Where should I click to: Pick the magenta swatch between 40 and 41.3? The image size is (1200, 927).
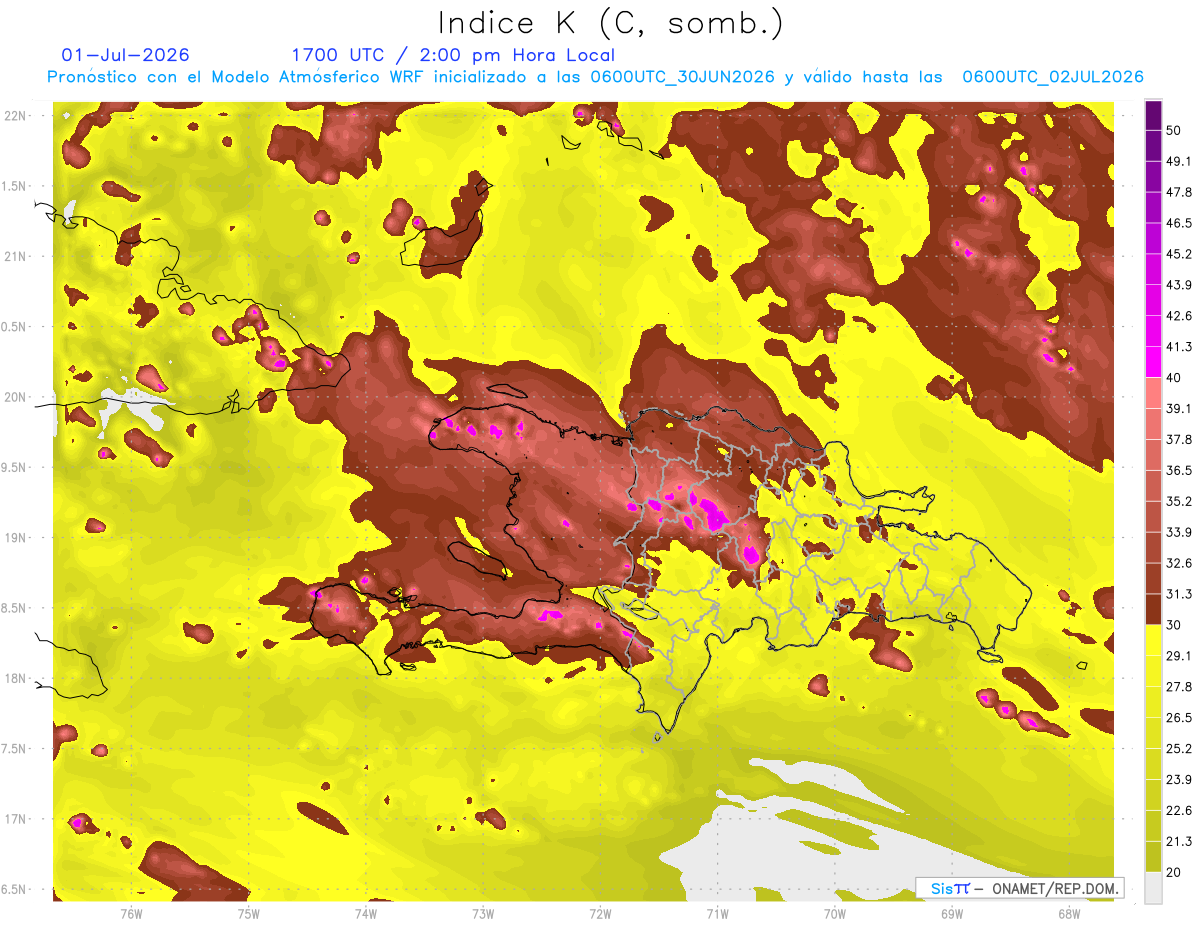coord(1153,363)
